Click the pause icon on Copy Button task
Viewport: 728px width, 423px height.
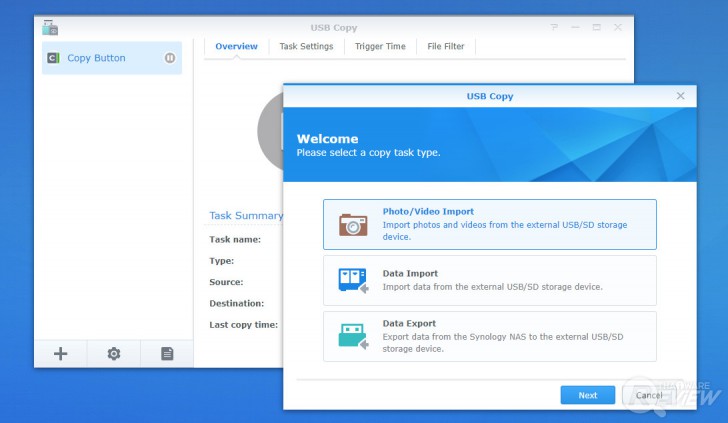coord(170,58)
